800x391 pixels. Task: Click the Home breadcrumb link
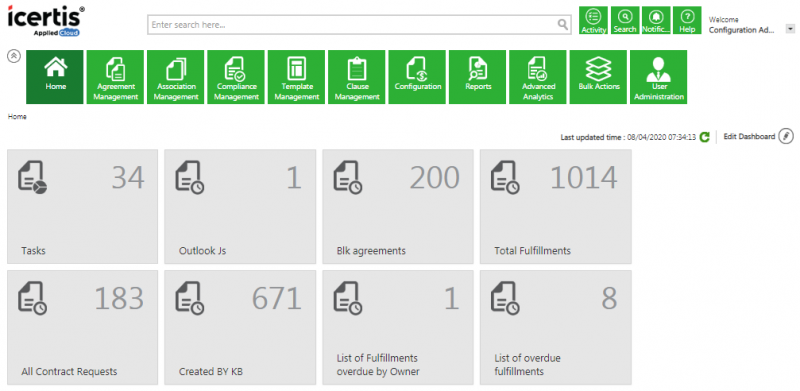17,117
